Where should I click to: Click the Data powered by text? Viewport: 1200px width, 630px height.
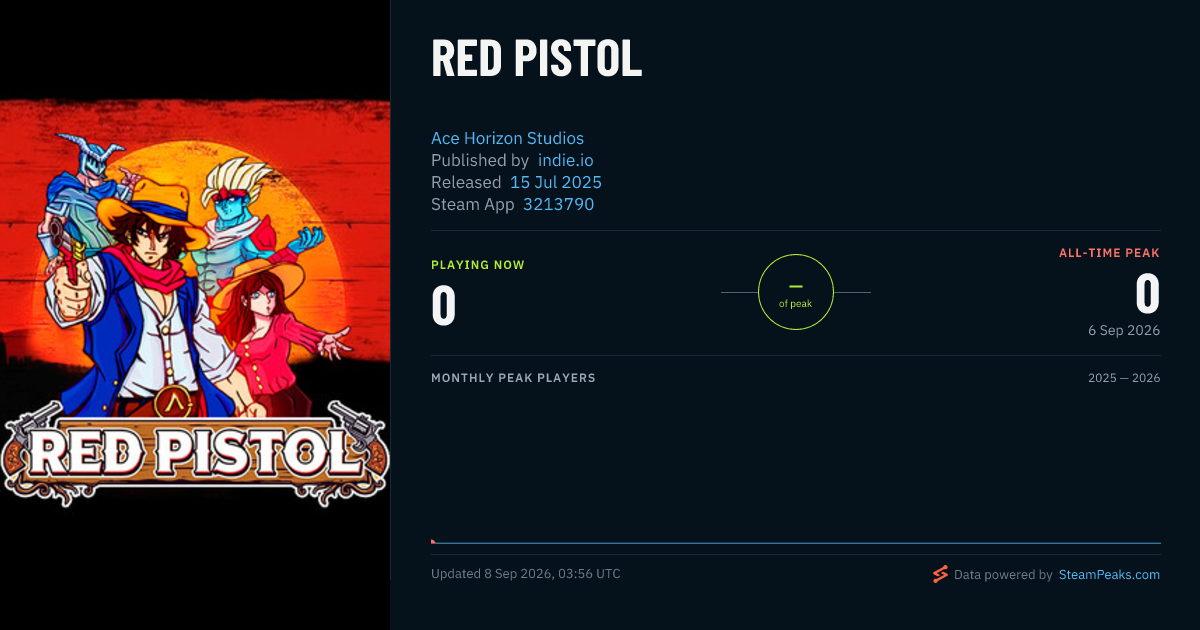pos(1003,575)
